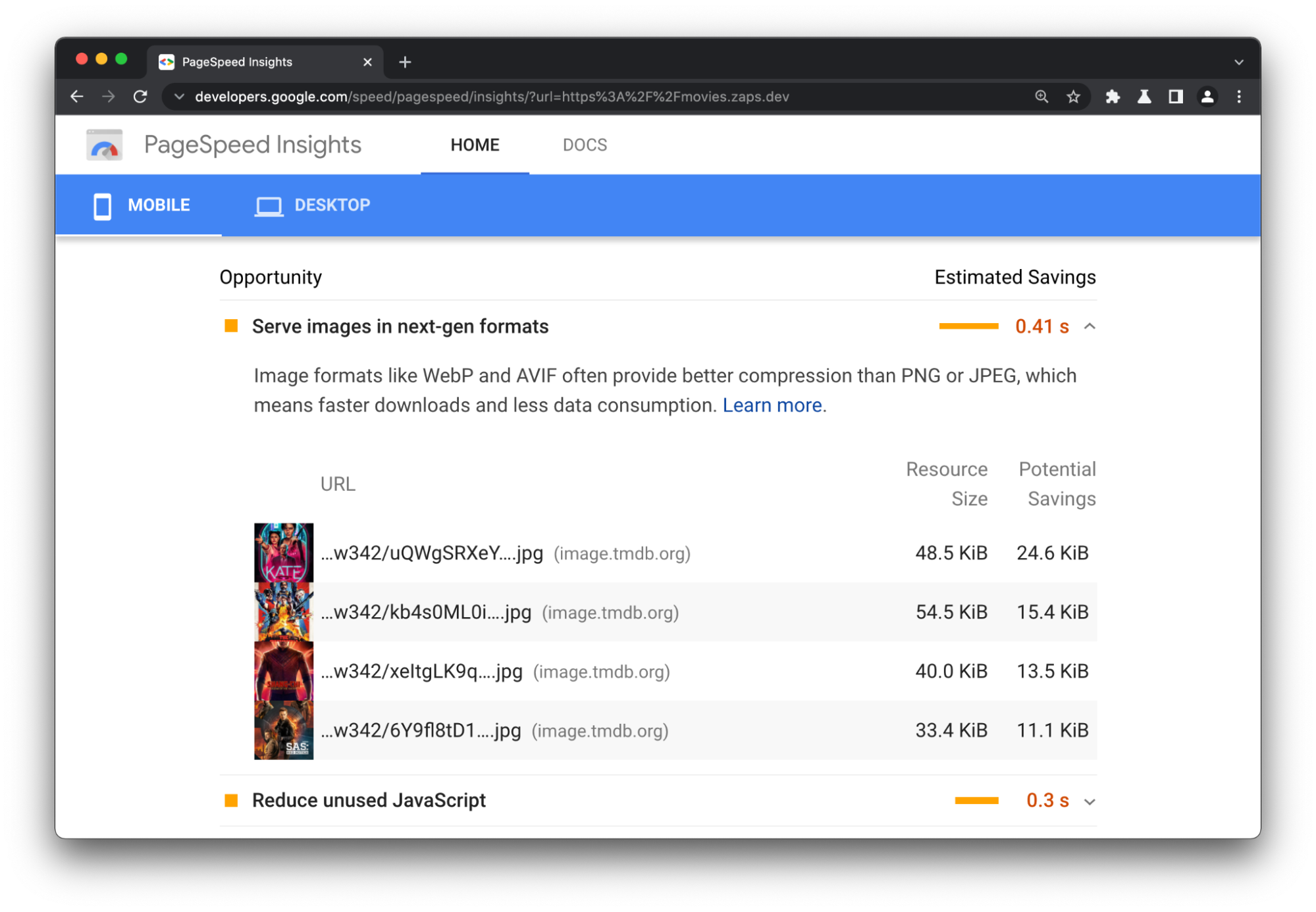Expand the Reduce unused JavaScript section

(1090, 801)
